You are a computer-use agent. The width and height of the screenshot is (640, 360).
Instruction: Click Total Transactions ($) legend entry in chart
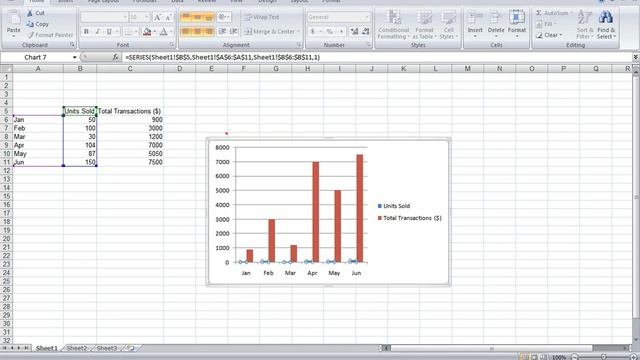(409, 218)
